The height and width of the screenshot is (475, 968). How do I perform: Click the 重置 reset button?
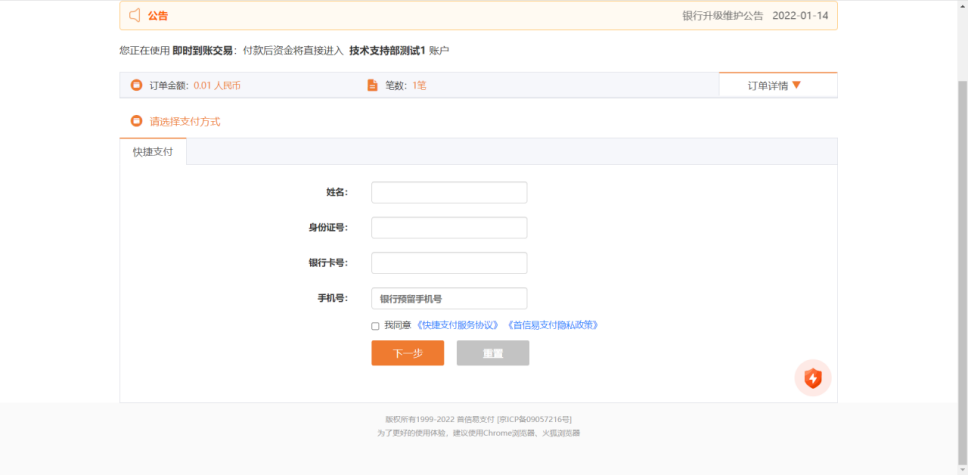pyautogui.click(x=493, y=353)
